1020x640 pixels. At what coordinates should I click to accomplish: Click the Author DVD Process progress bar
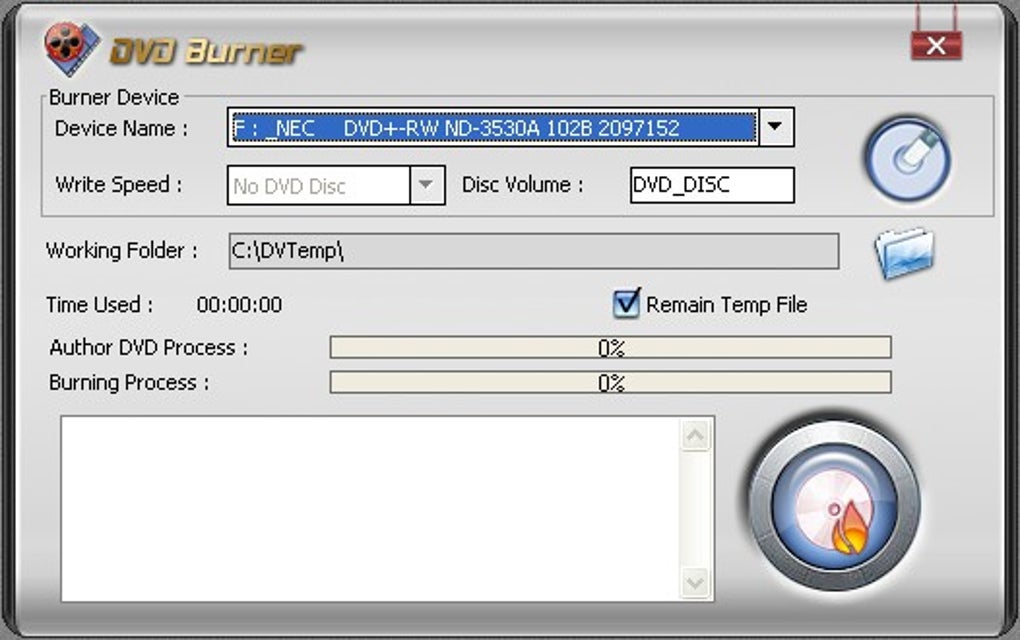tap(610, 347)
